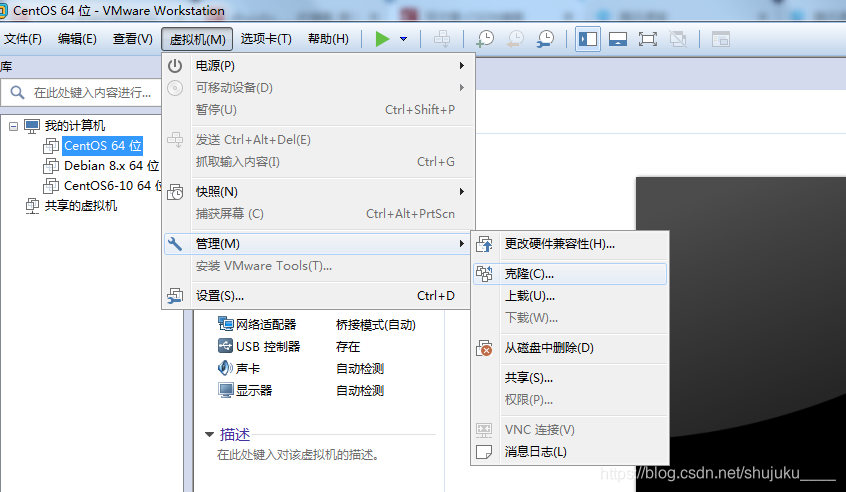The width and height of the screenshot is (846, 492).
Task: Choose 从磁盘中删除(D) in submenu
Action: 570,348
